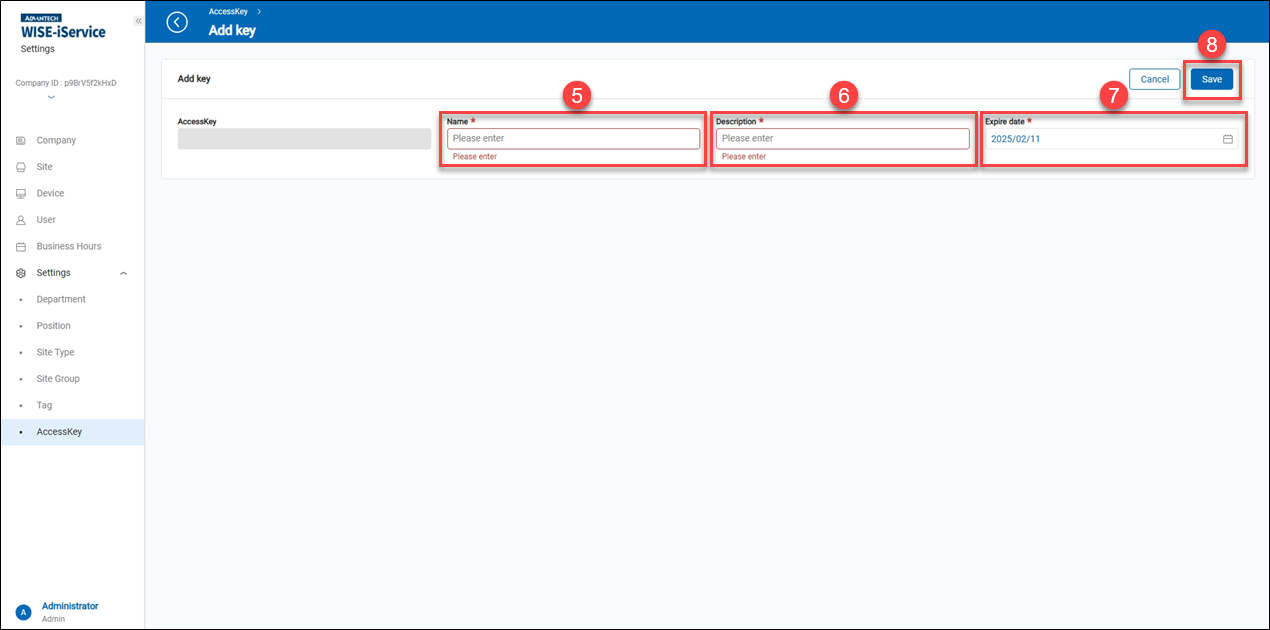Collapse the Settings submenu chevron
Image resolution: width=1270 pixels, height=630 pixels.
[x=123, y=272]
